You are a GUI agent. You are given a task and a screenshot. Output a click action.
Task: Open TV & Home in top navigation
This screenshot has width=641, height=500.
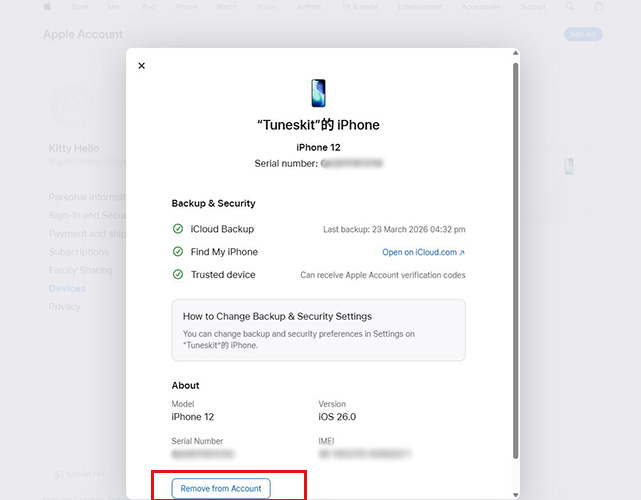click(x=360, y=7)
